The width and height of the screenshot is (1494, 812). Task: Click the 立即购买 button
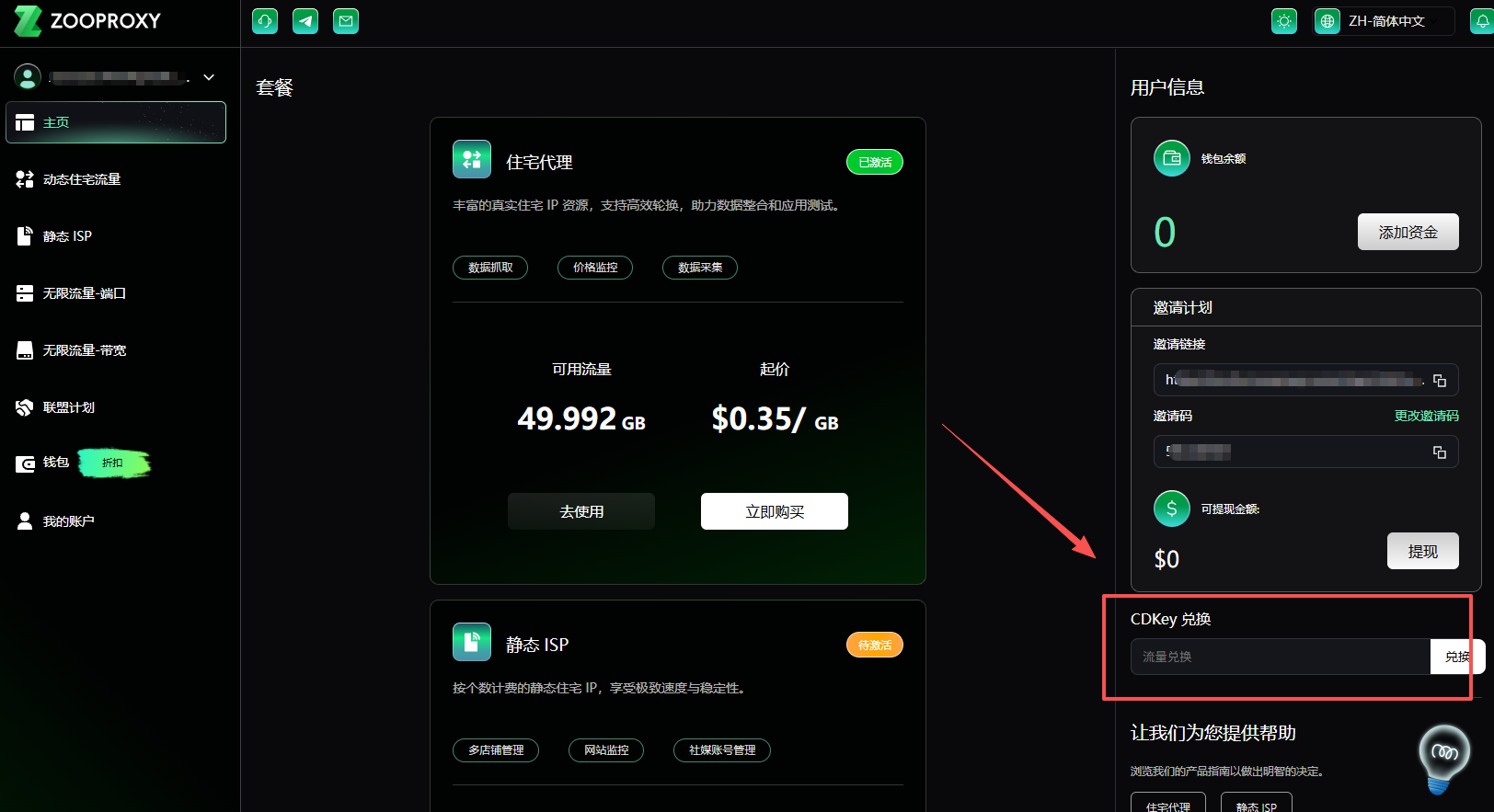click(775, 511)
